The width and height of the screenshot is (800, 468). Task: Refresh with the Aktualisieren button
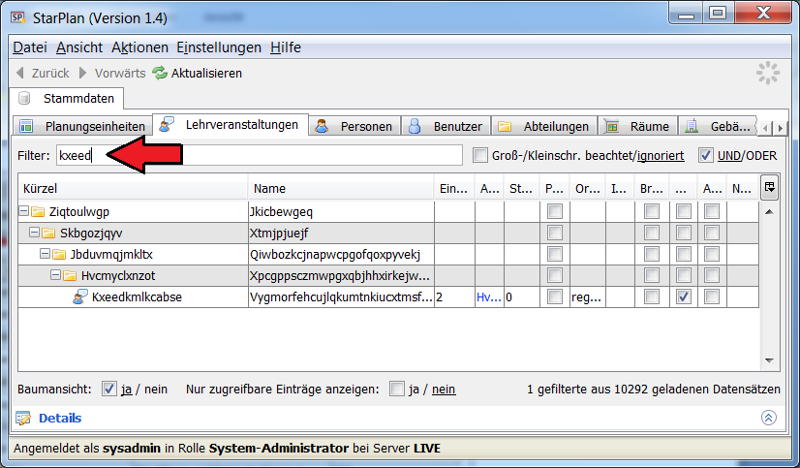coord(197,73)
